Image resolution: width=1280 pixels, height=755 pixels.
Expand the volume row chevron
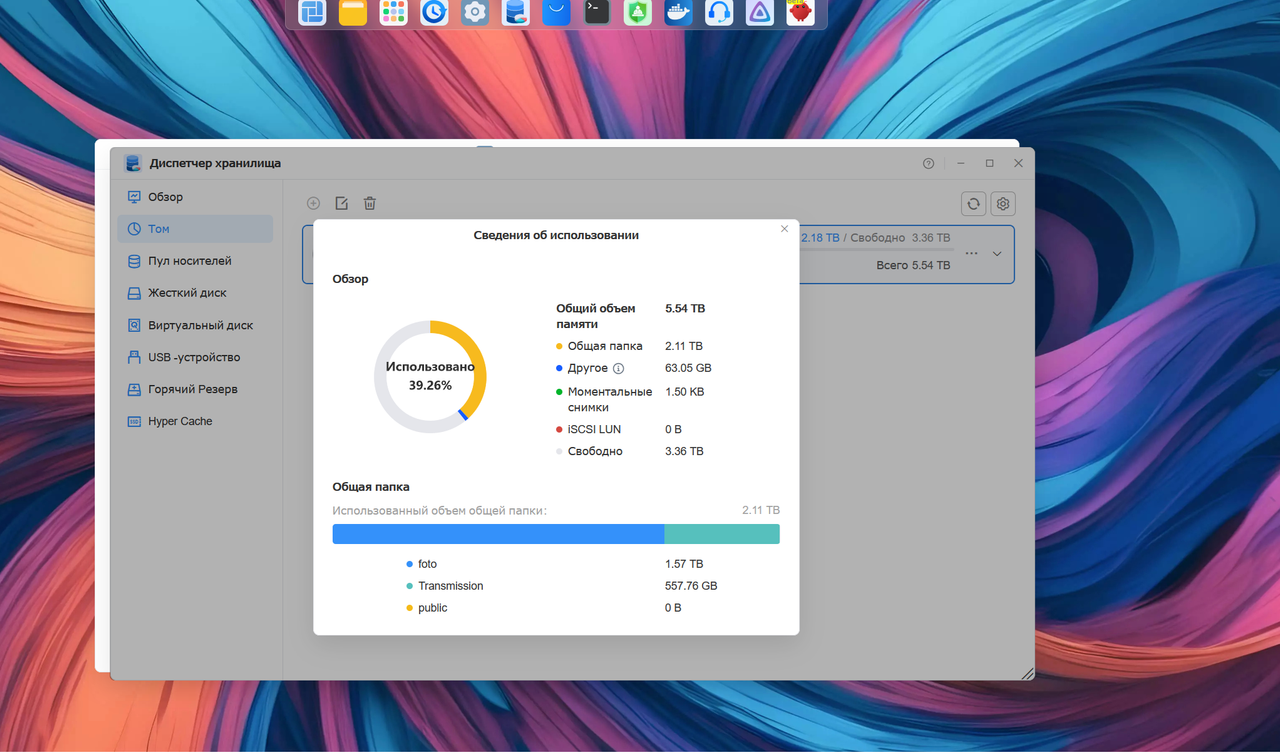point(997,254)
